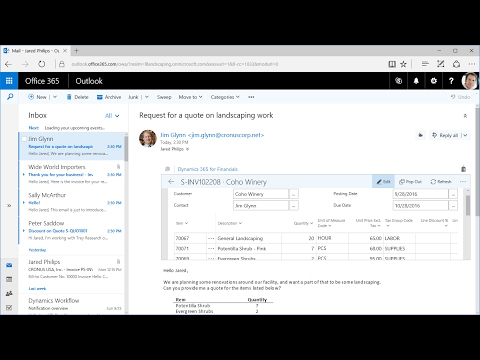Click the Contact field Jim Glynn

pos(261,206)
